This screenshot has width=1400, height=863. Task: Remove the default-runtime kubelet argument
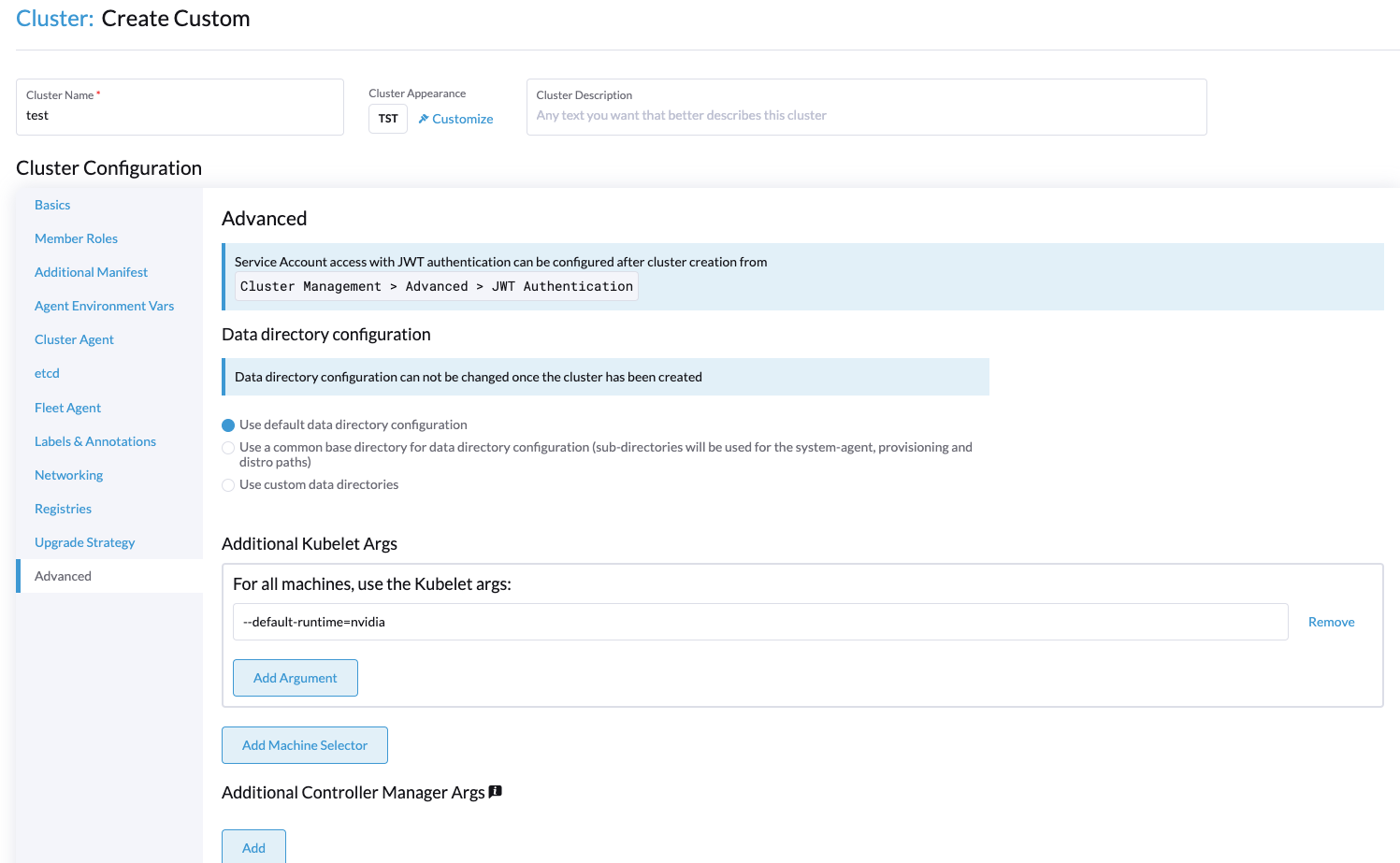coord(1331,622)
